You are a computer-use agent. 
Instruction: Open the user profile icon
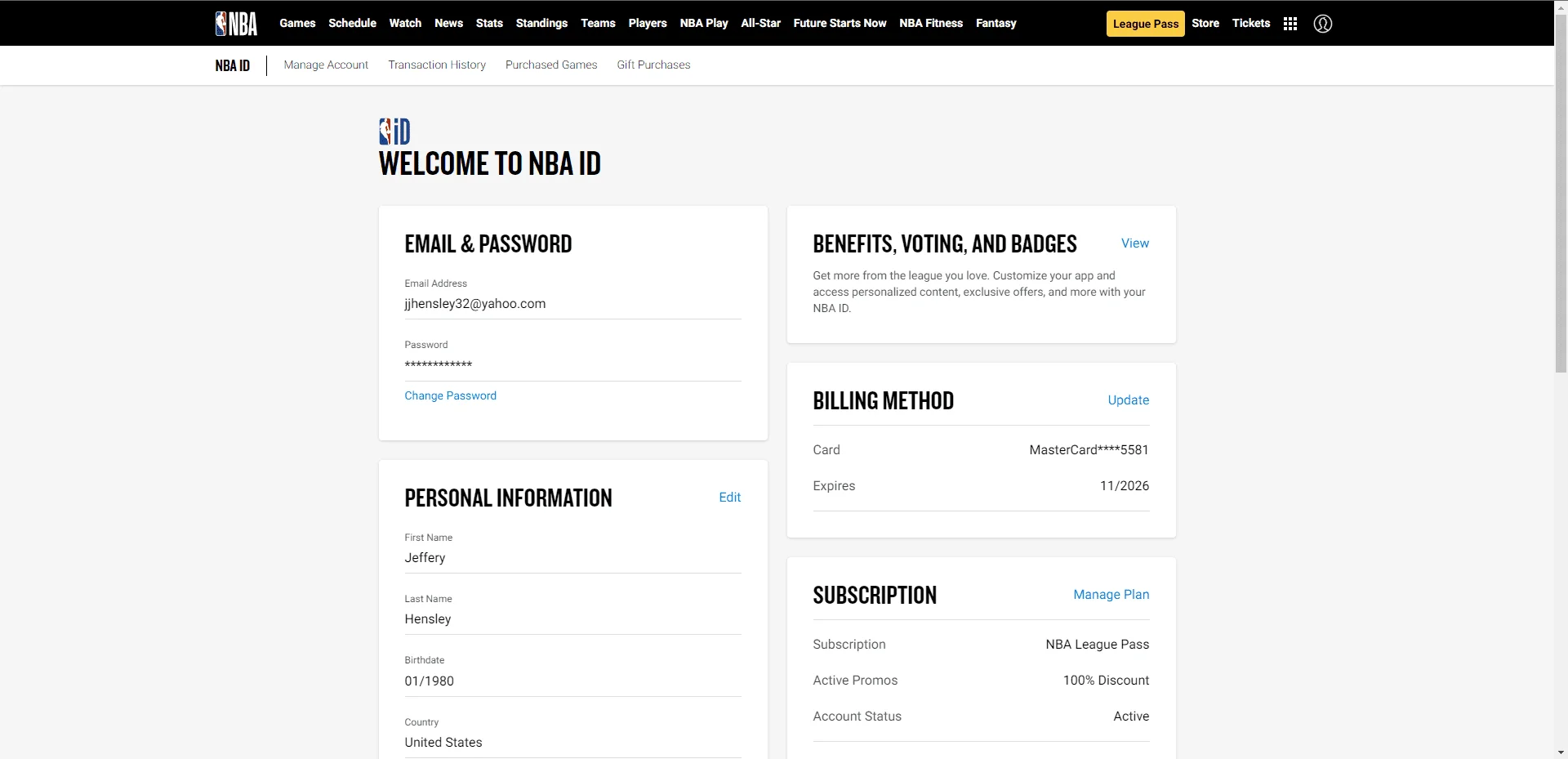[1323, 24]
